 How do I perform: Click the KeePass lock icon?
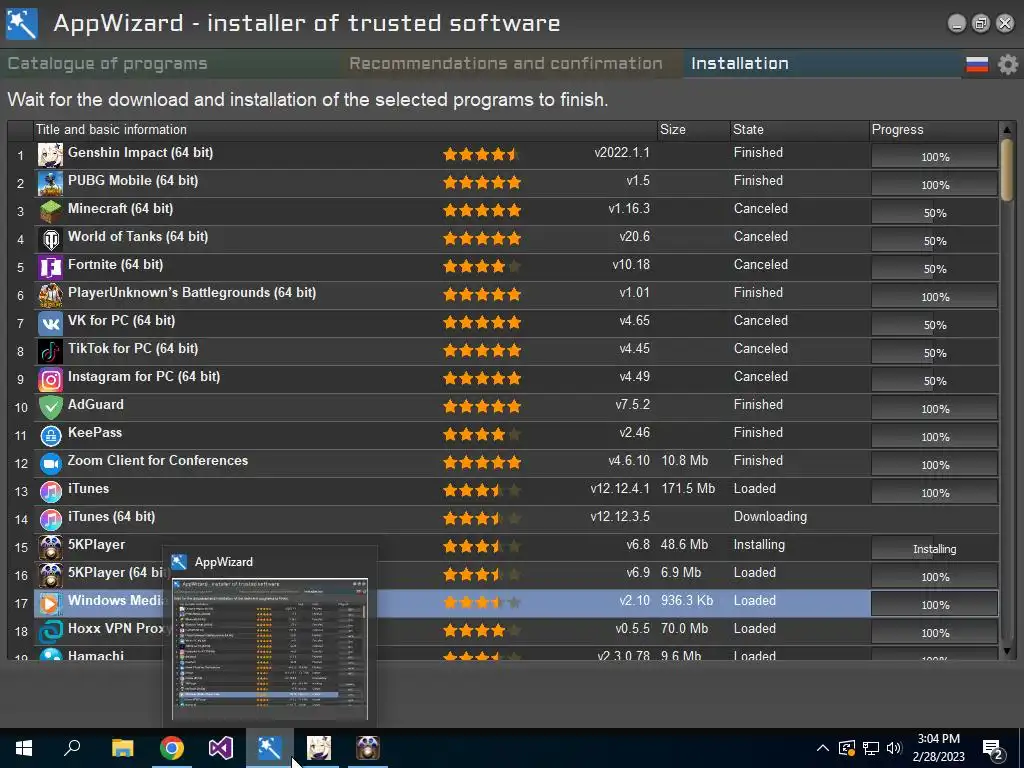(x=50, y=436)
